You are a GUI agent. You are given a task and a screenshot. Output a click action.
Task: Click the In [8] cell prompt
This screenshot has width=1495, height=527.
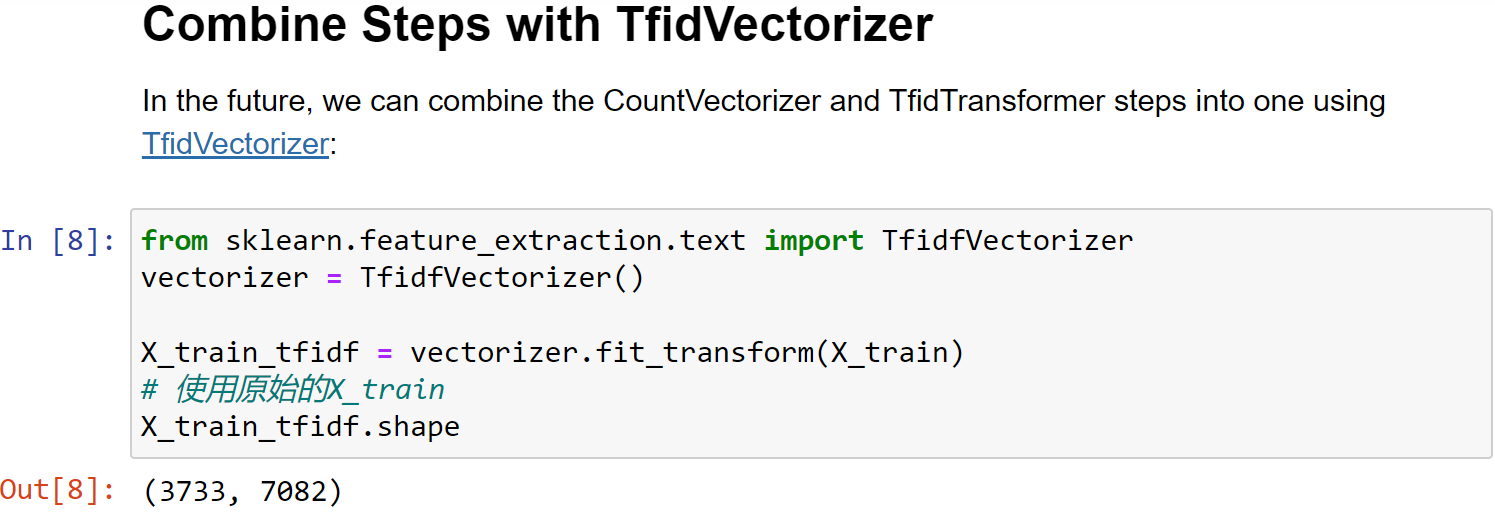tap(58, 241)
